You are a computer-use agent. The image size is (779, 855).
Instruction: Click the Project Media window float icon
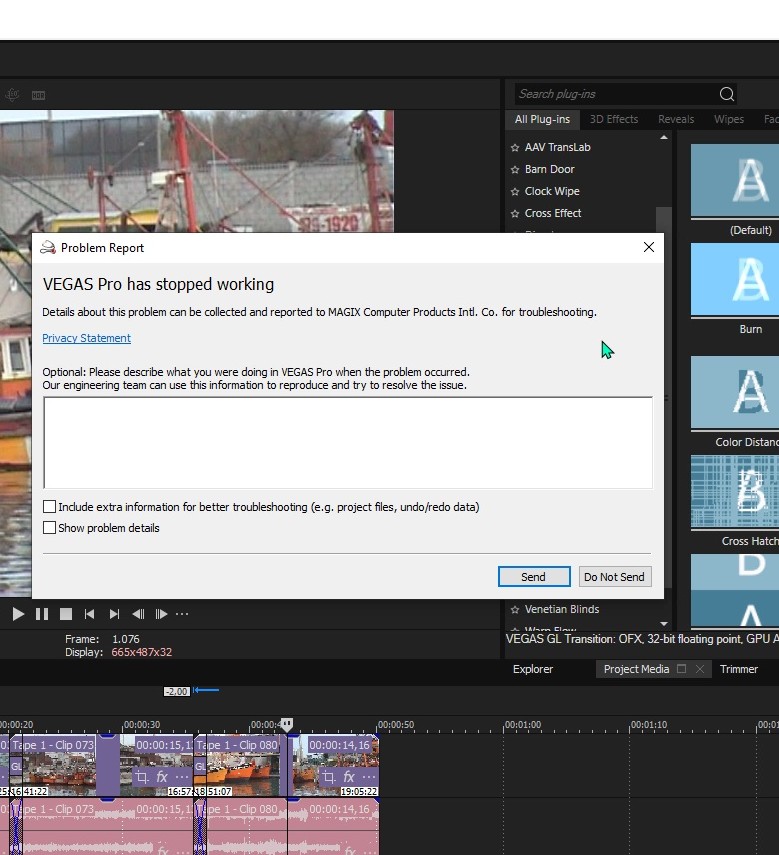[x=681, y=669]
